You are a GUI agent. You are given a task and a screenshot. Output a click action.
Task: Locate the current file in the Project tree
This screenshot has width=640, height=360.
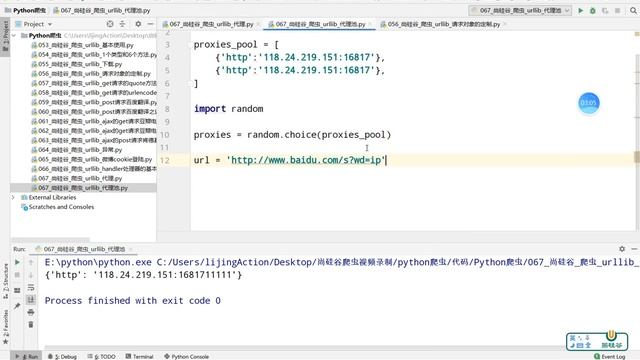110,24
